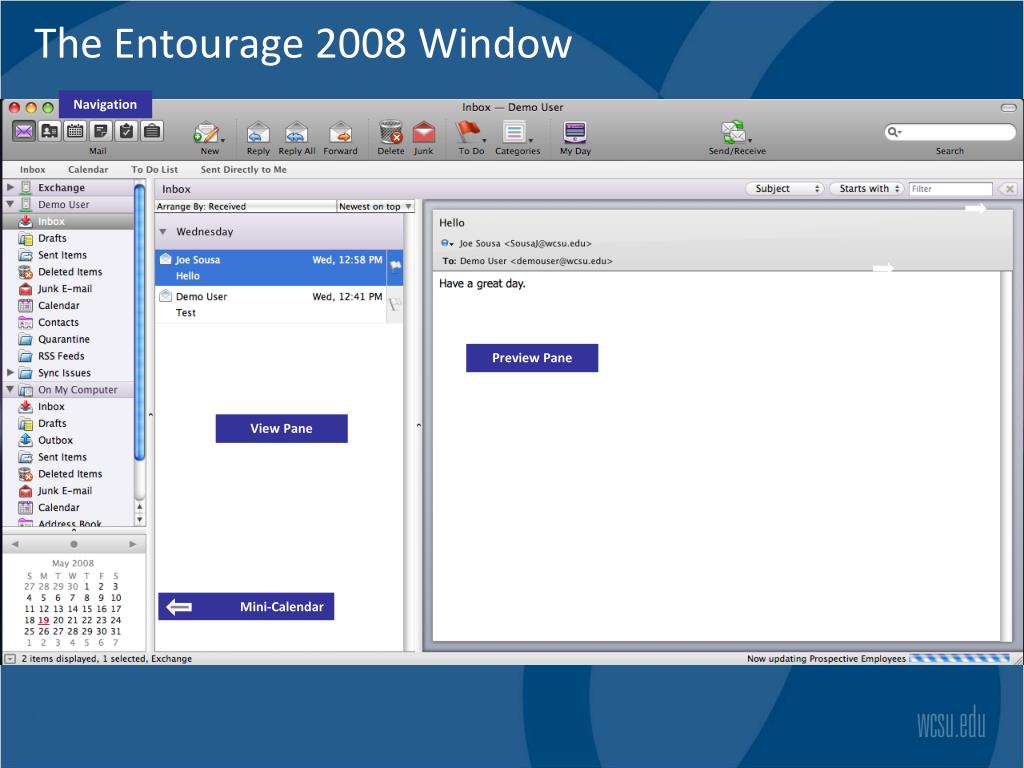1024x768 pixels.
Task: Click in the Filter text field
Action: click(x=951, y=189)
